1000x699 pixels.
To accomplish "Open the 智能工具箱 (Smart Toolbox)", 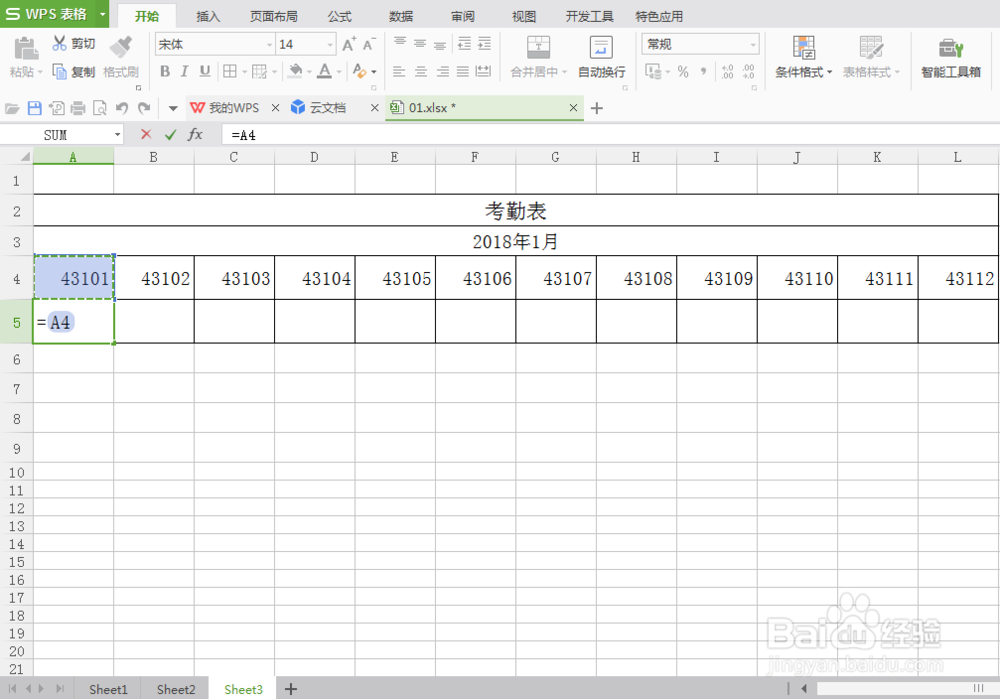I will point(950,57).
